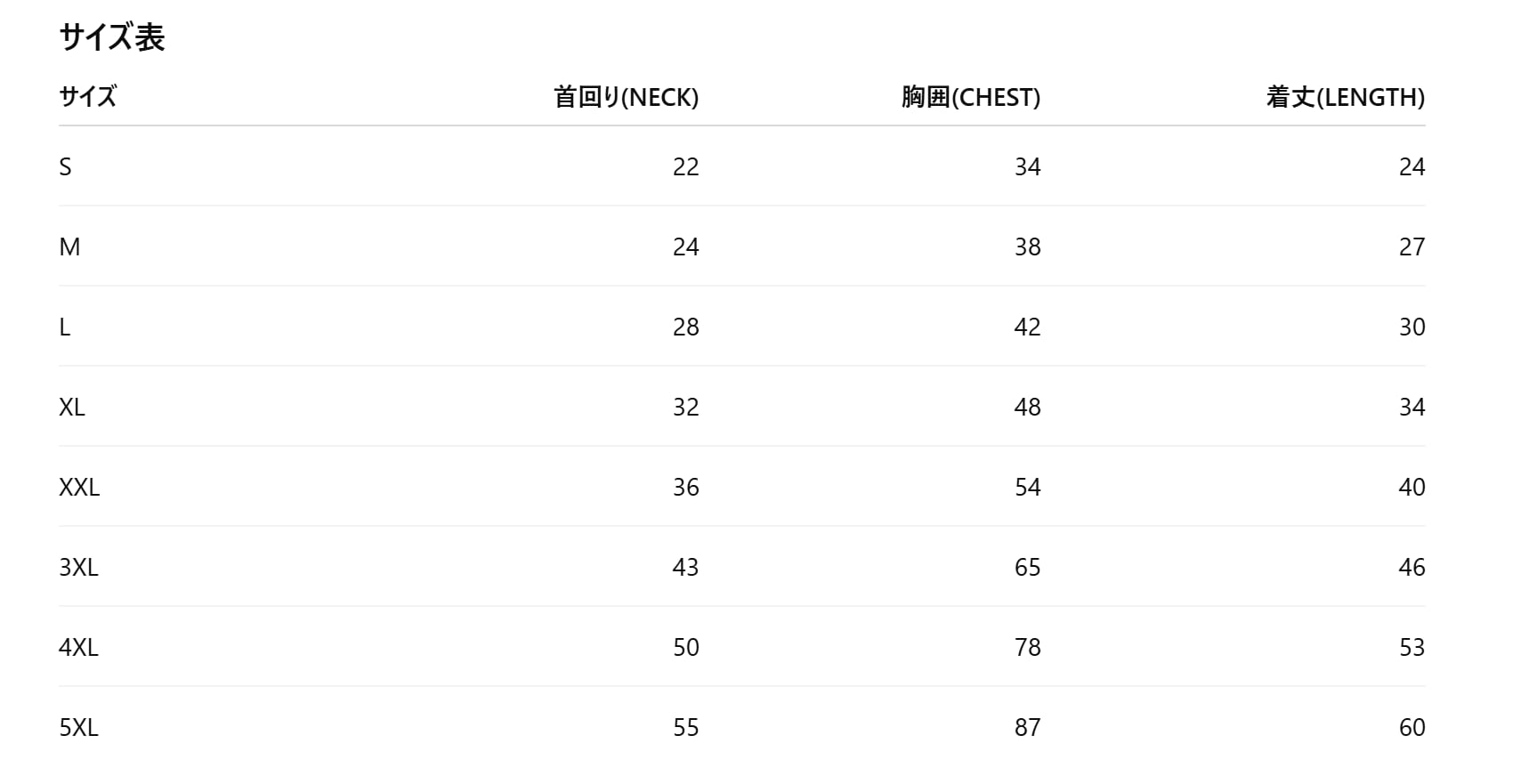Click the サイズ表 heading
Image resolution: width=1513 pixels, height=784 pixels.
112,38
